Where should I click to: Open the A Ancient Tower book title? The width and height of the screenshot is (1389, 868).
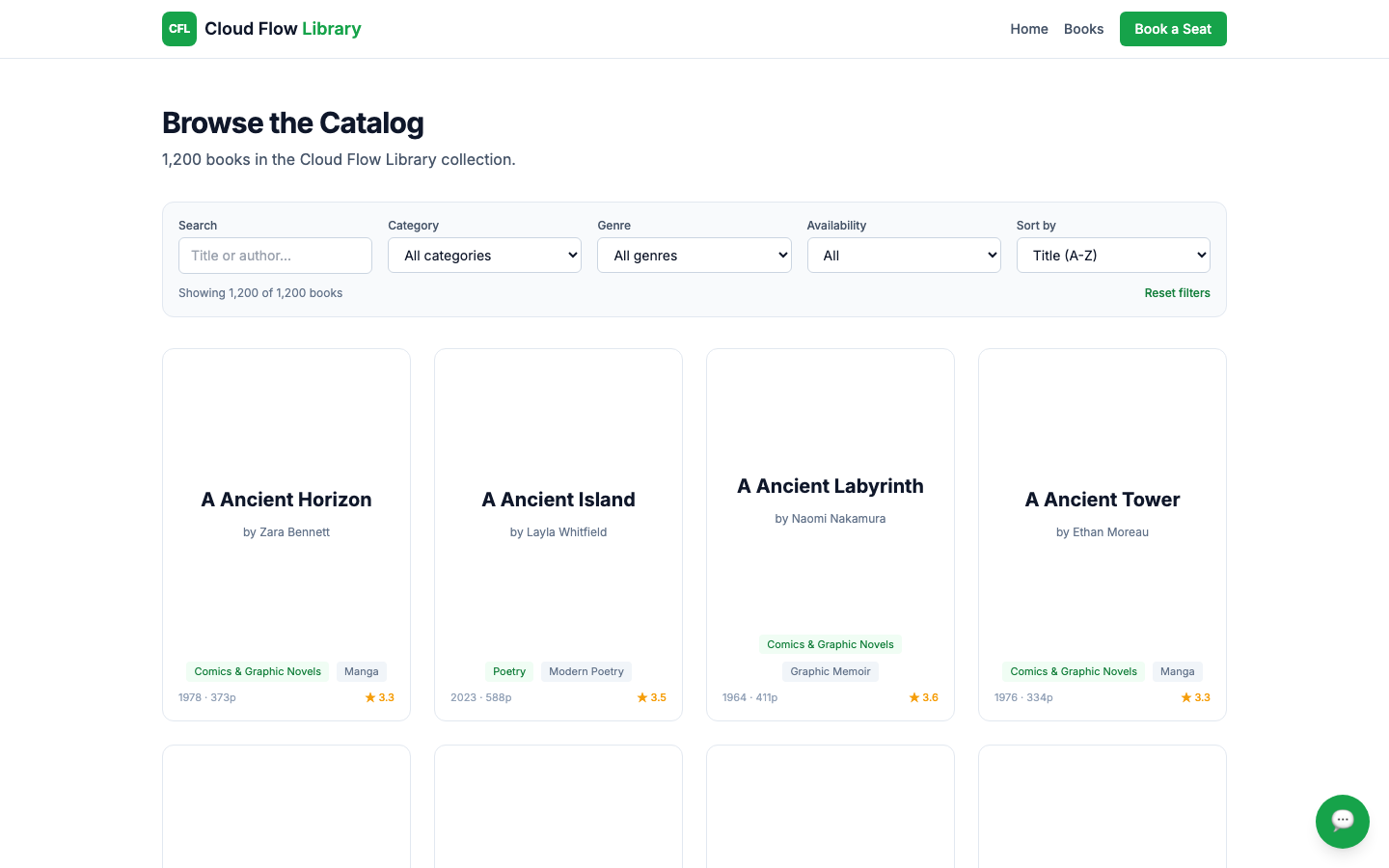tap(1103, 500)
